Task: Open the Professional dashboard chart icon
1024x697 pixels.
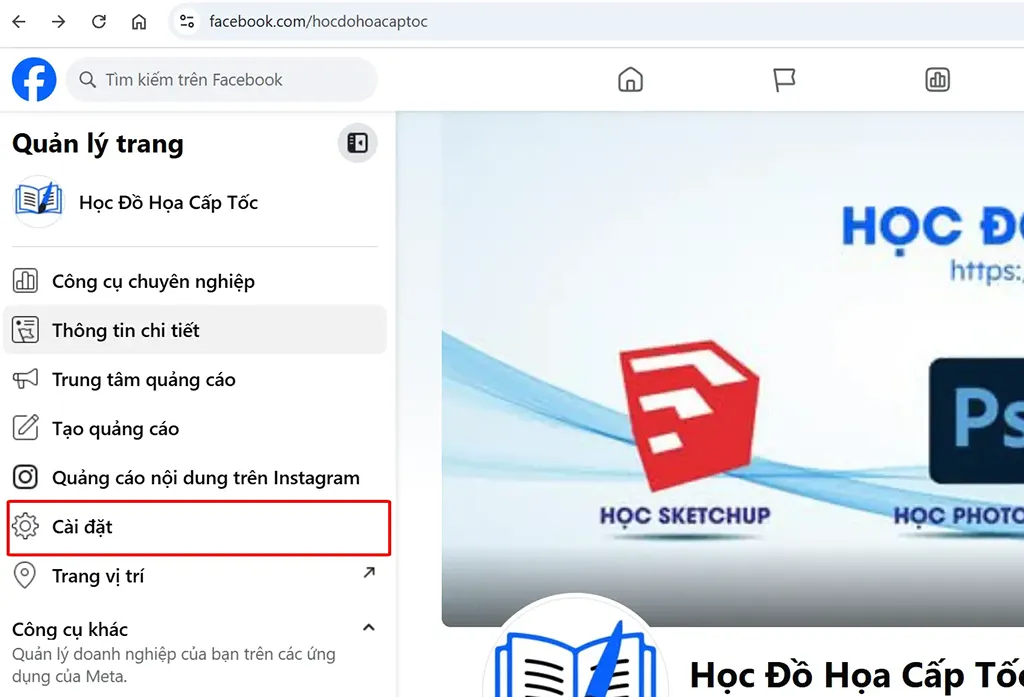Action: tap(937, 80)
